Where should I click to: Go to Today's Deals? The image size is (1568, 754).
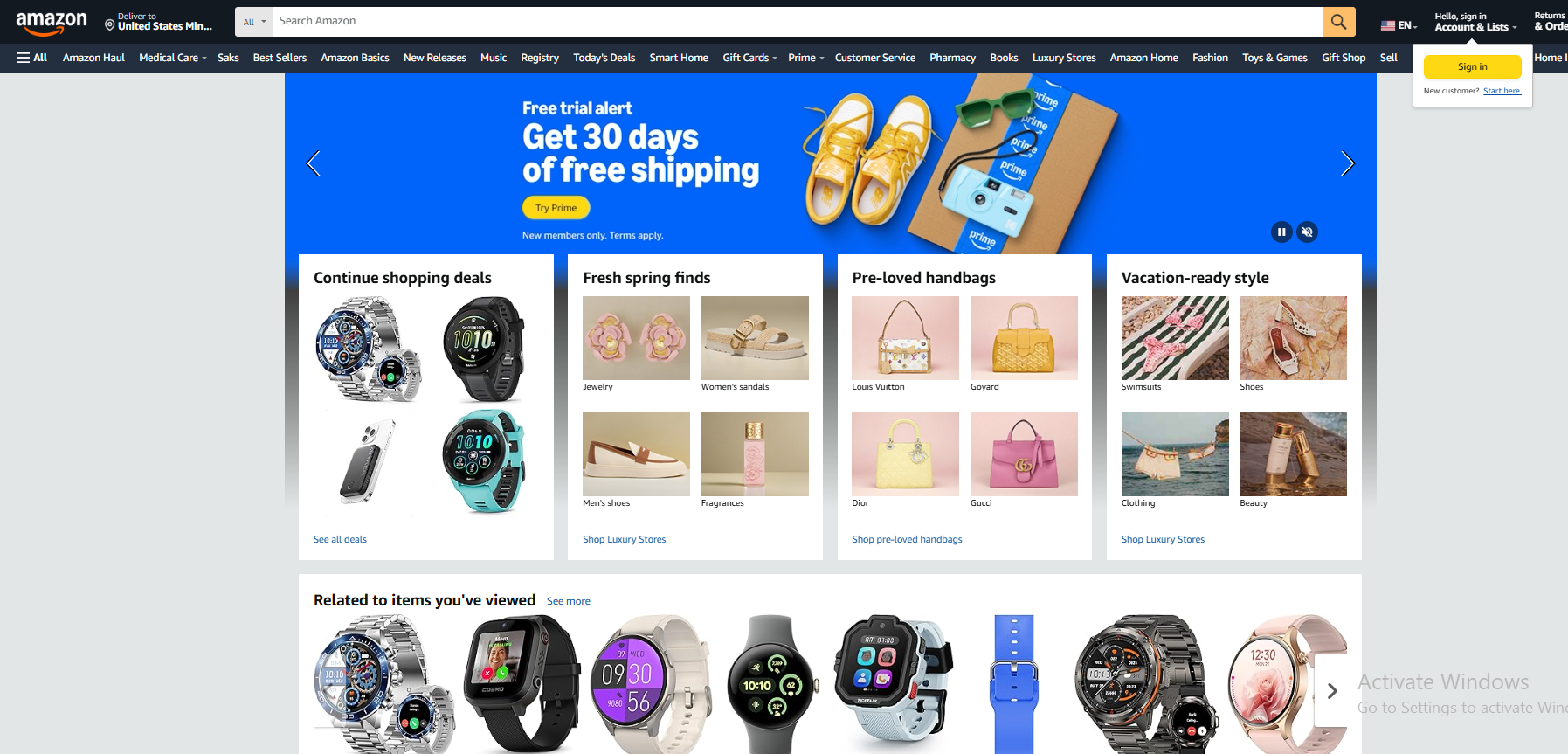[x=604, y=58]
